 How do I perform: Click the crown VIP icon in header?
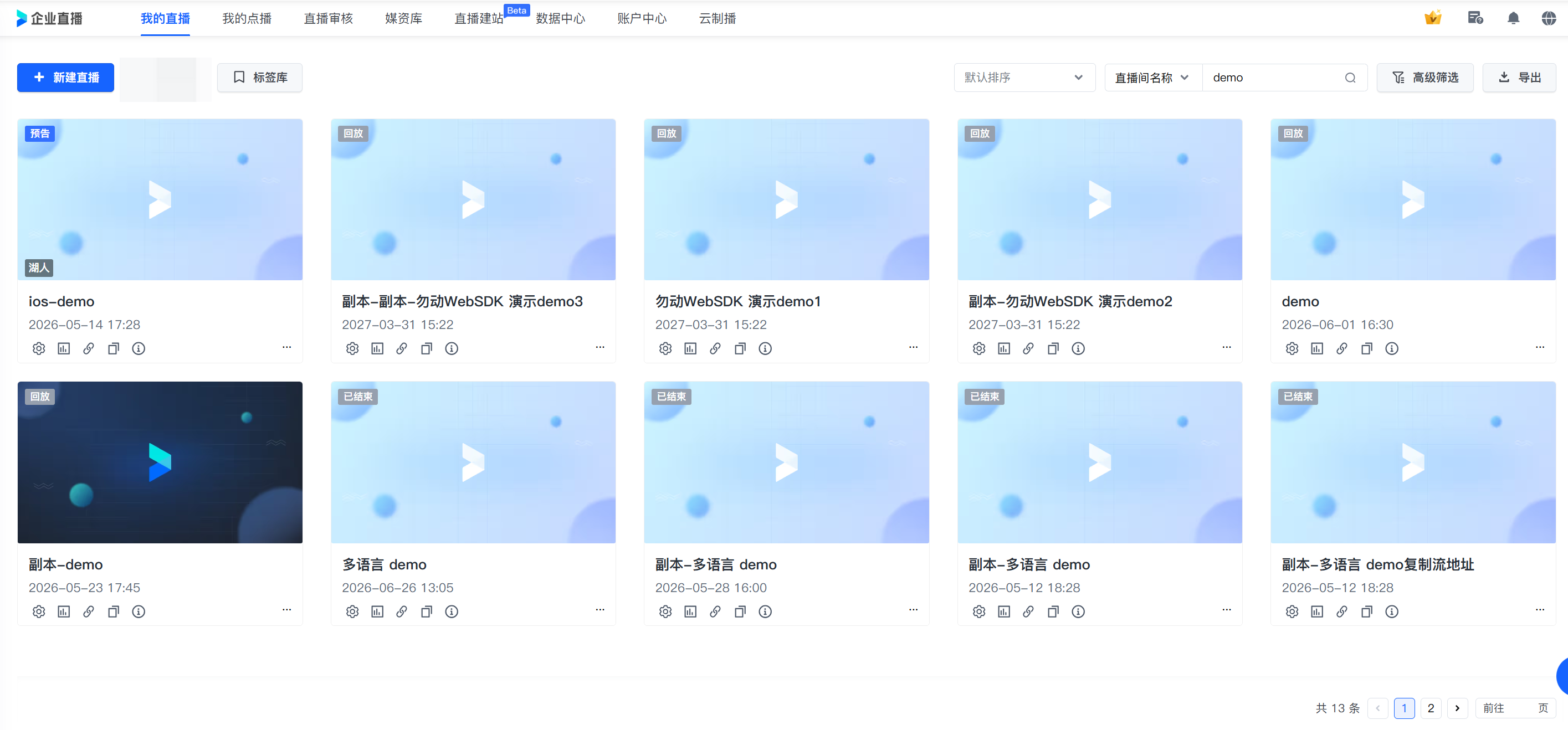pyautogui.click(x=1433, y=18)
